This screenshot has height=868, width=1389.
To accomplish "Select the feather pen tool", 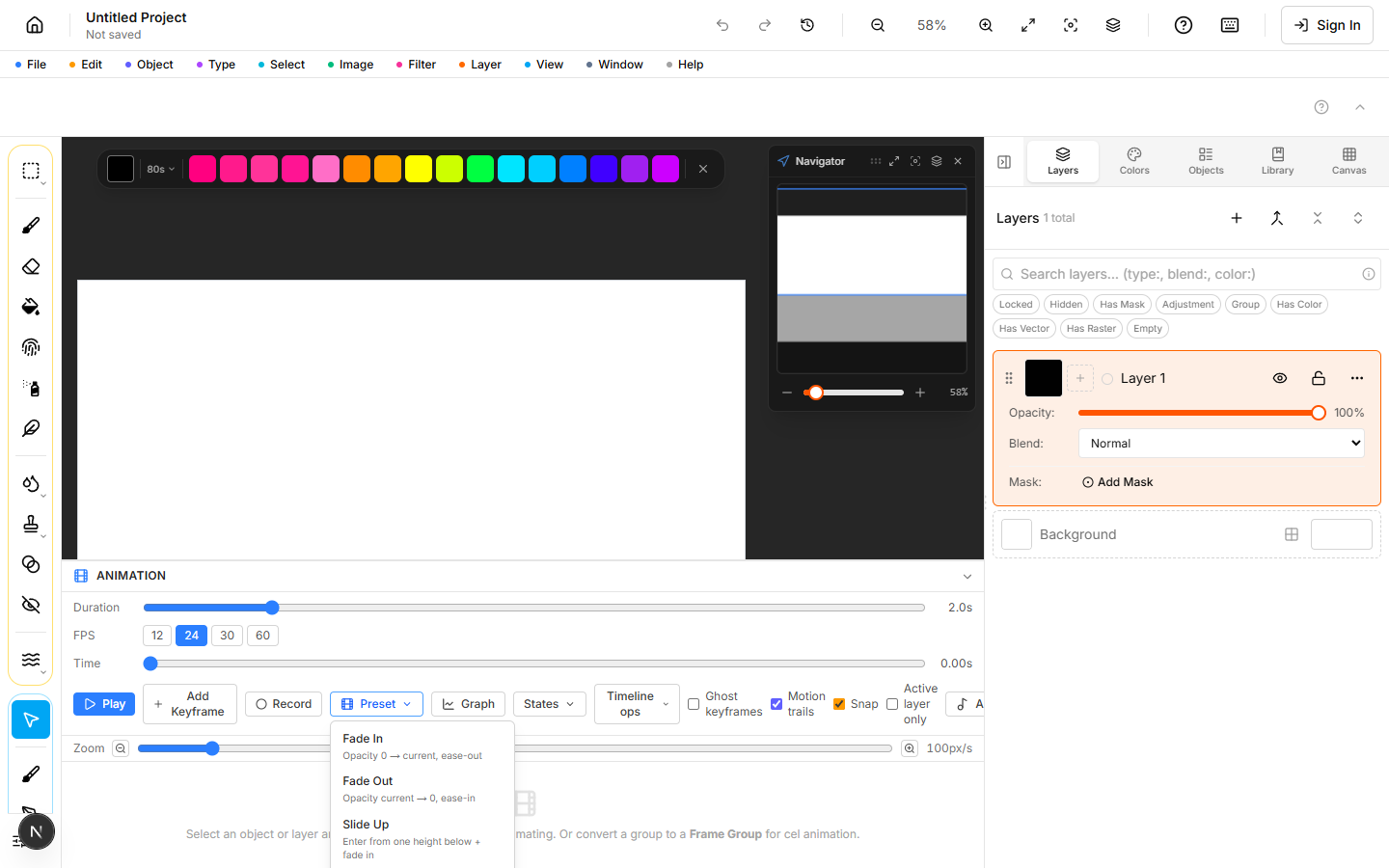I will click(31, 428).
